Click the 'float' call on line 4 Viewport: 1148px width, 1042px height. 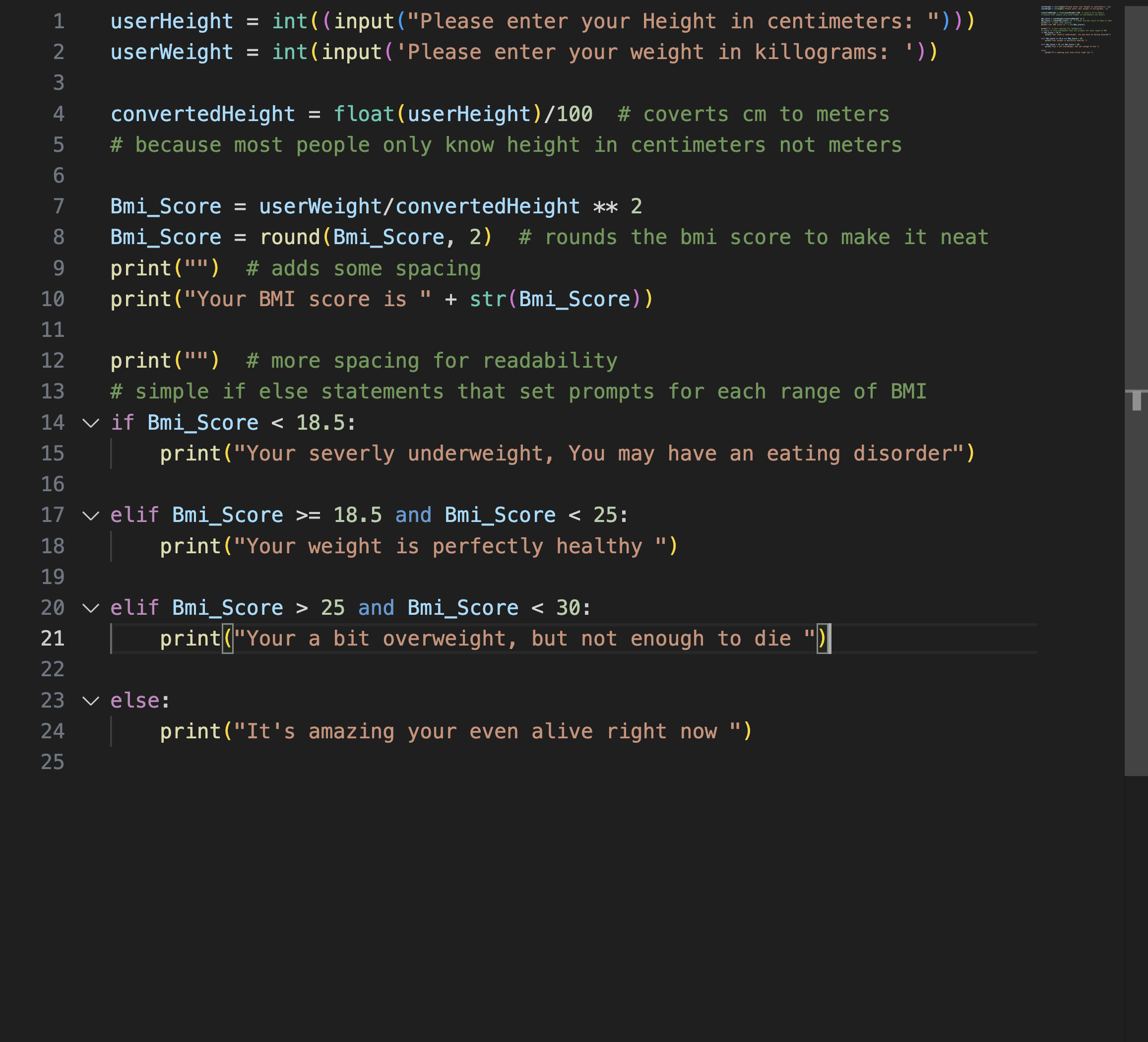click(x=364, y=115)
